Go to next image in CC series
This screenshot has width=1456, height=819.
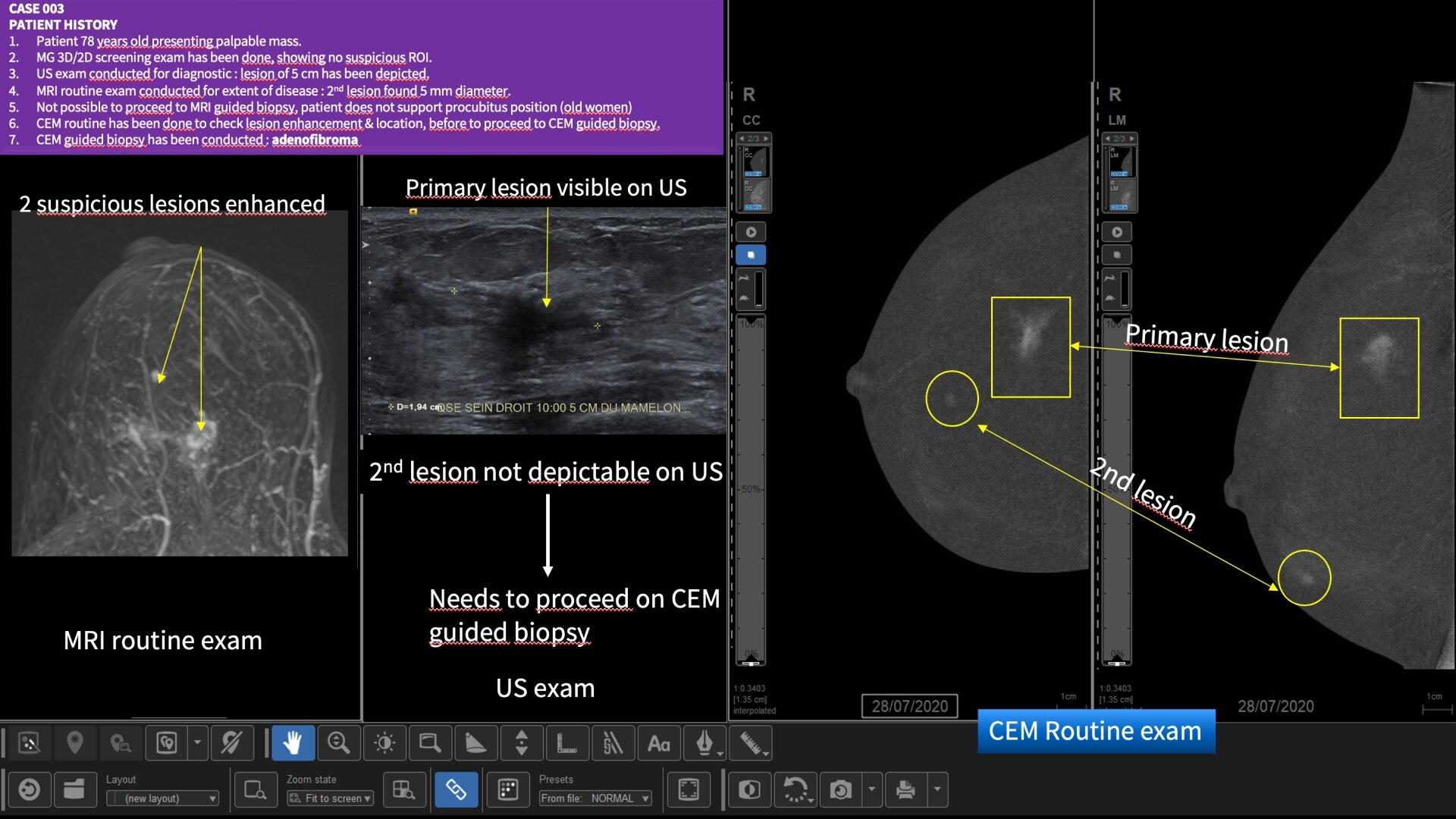coord(766,139)
